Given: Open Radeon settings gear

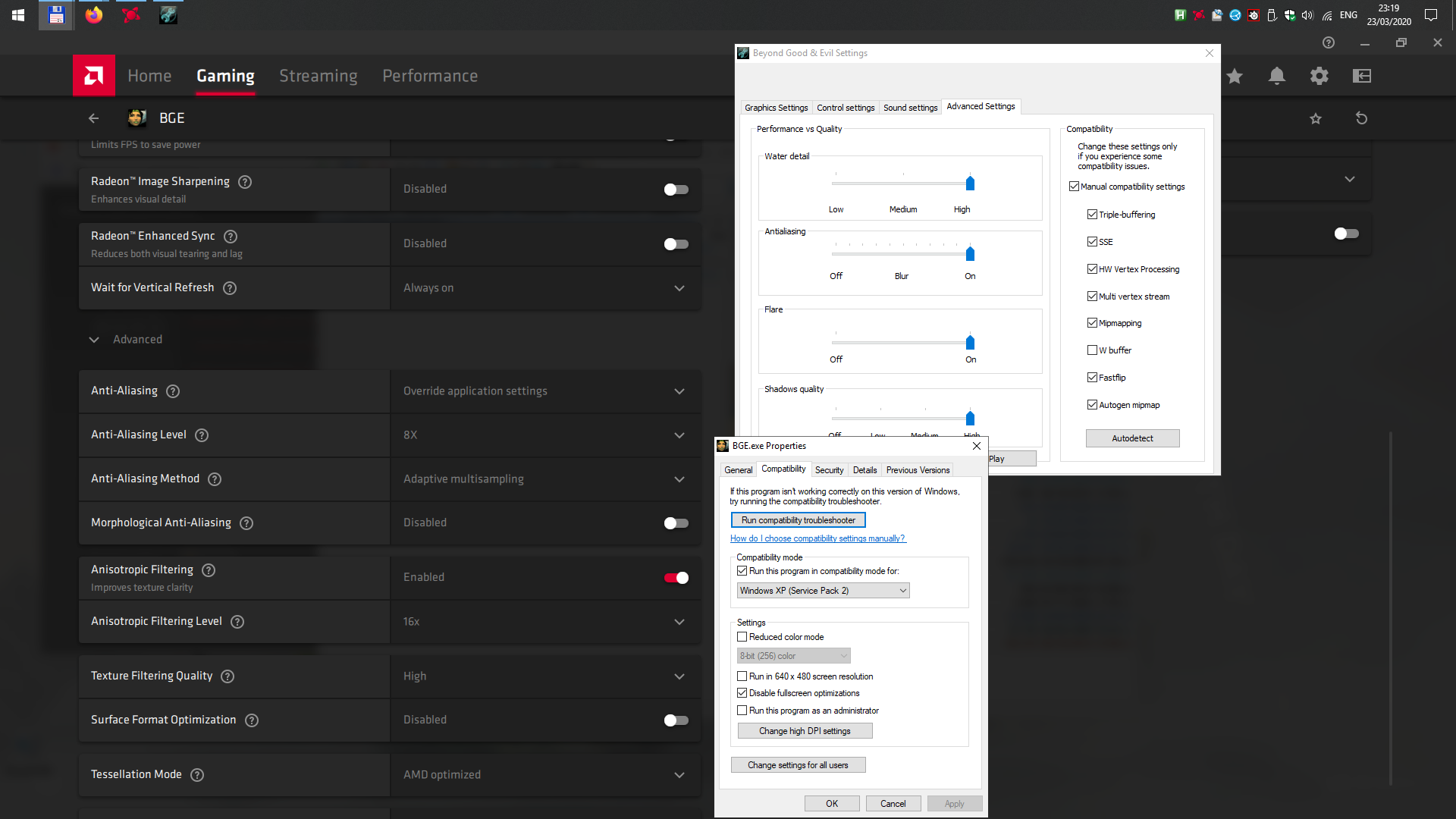Looking at the screenshot, I should tap(1319, 76).
